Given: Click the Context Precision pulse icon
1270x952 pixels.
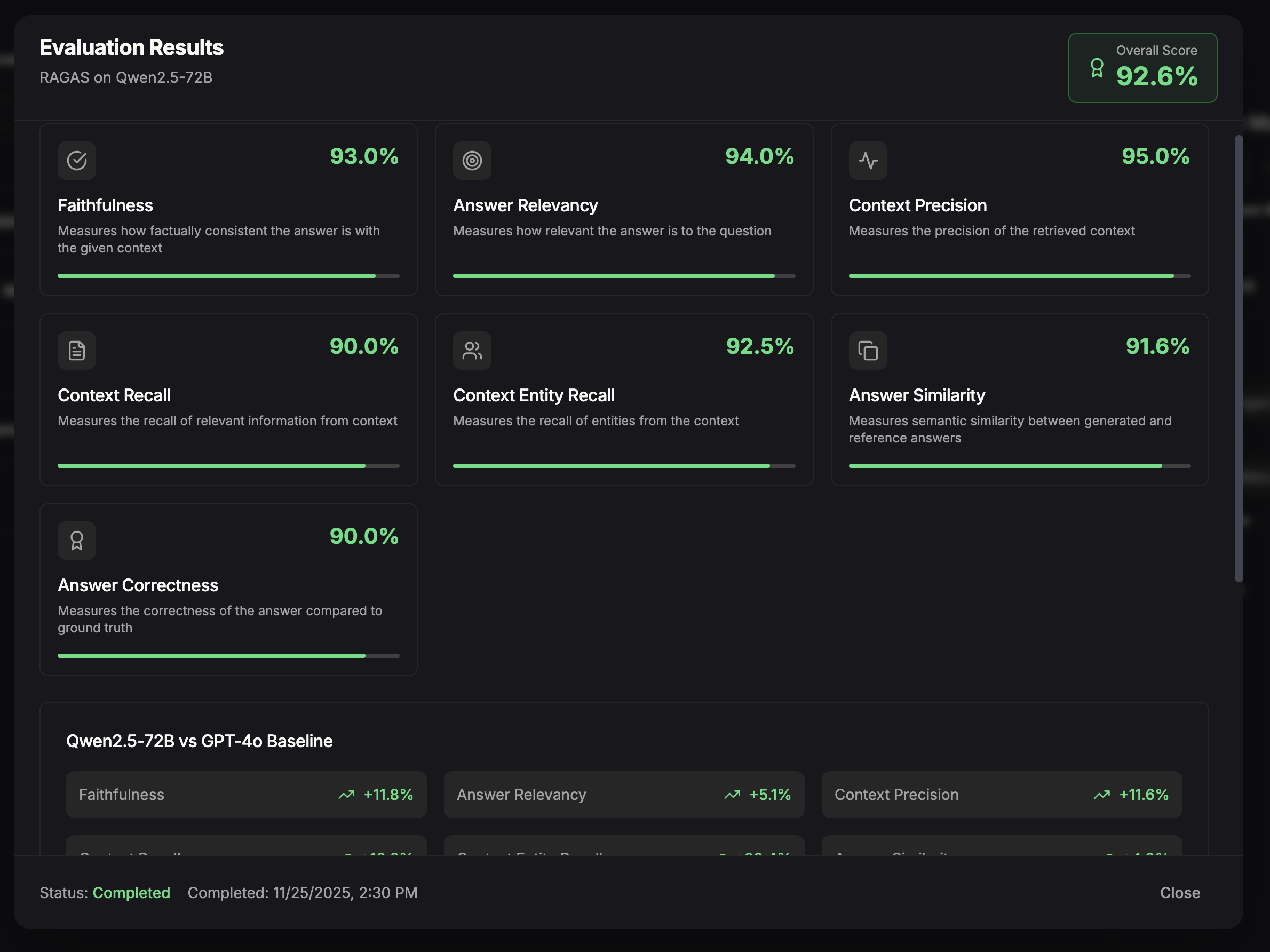Looking at the screenshot, I should coord(868,161).
